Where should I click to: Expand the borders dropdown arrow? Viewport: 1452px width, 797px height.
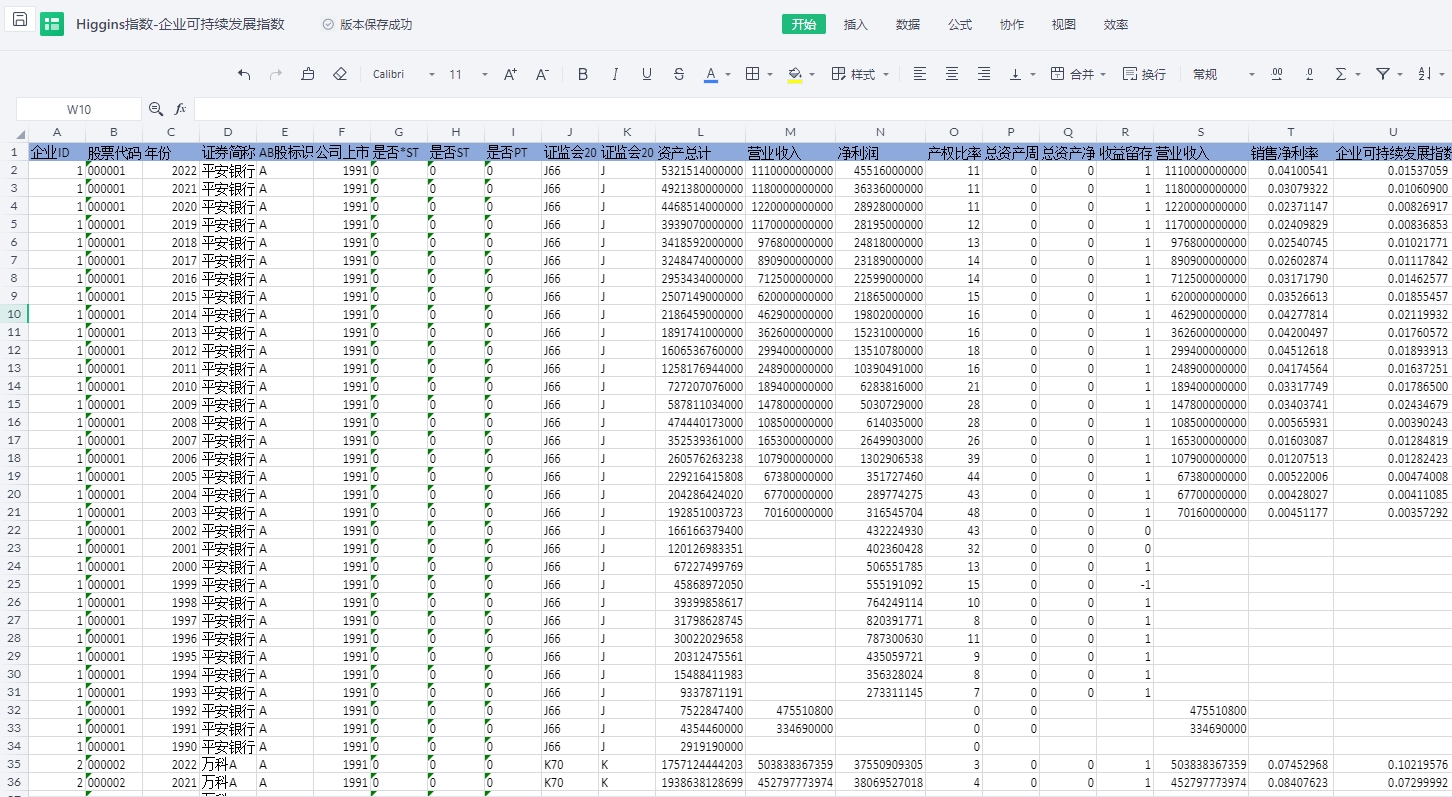point(770,75)
